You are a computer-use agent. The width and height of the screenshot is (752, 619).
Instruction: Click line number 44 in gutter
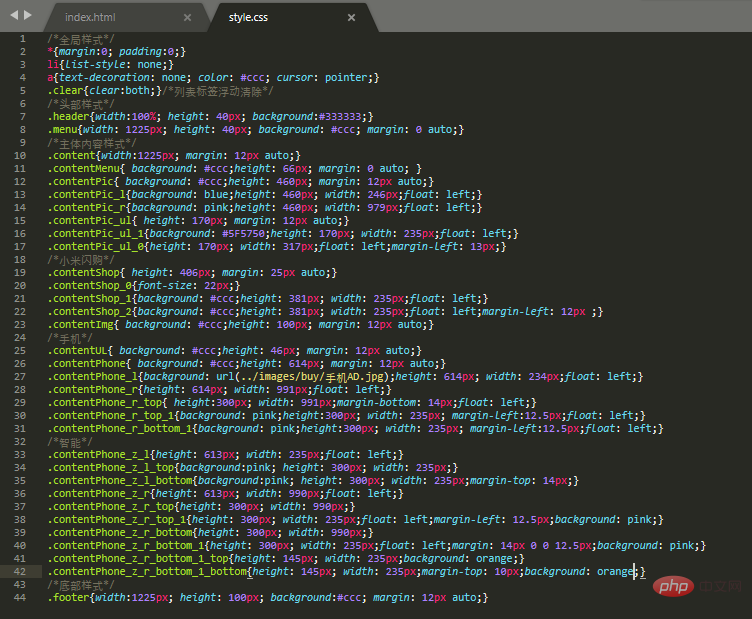20,597
